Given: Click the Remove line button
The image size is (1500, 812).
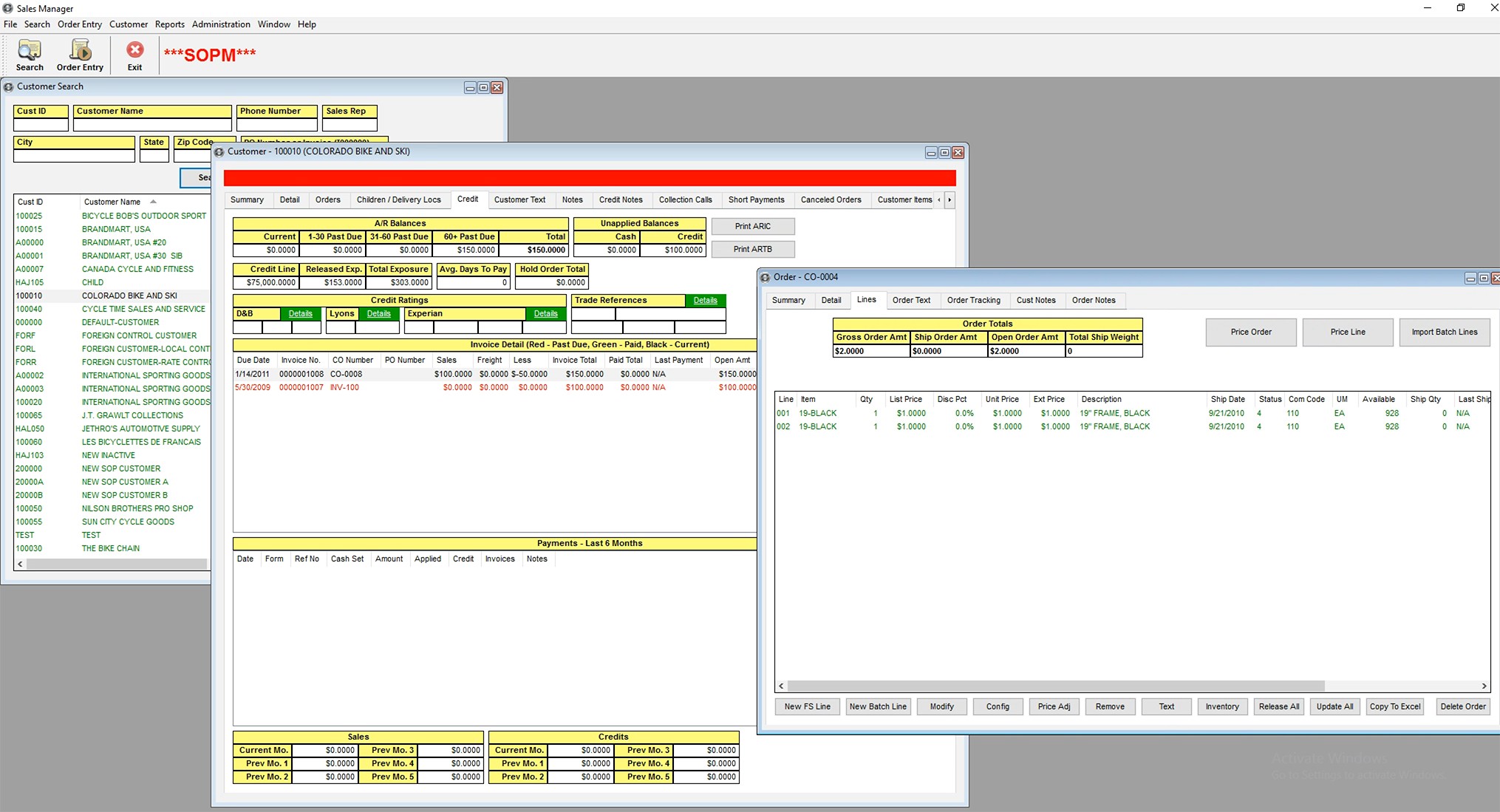Looking at the screenshot, I should [x=1110, y=707].
